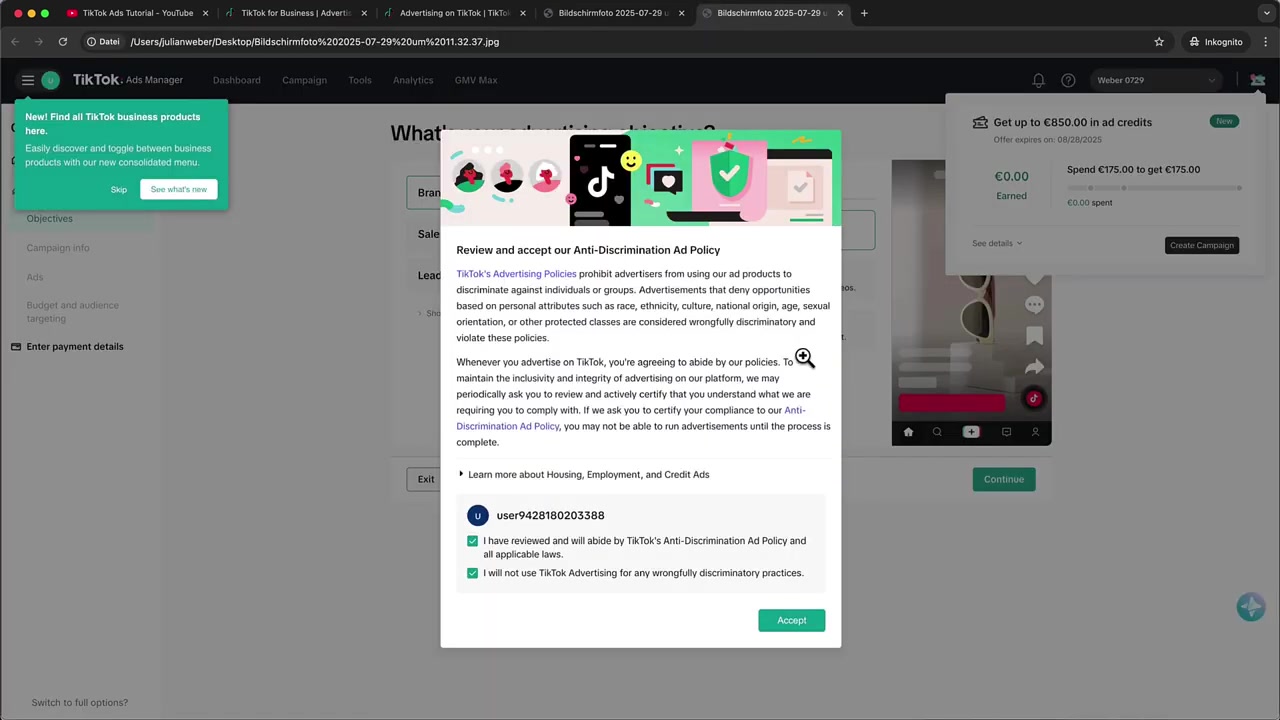Click the comment icon in phone preview

1034,305
